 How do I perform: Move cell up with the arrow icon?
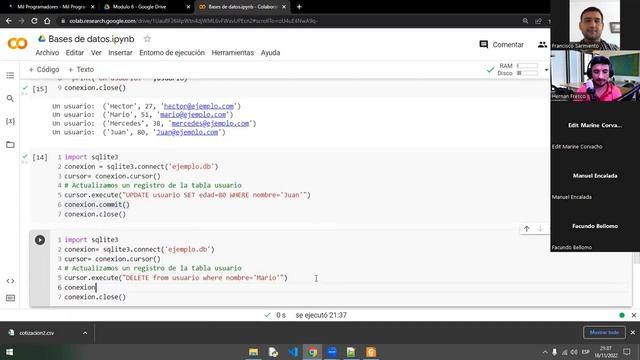click(x=527, y=229)
